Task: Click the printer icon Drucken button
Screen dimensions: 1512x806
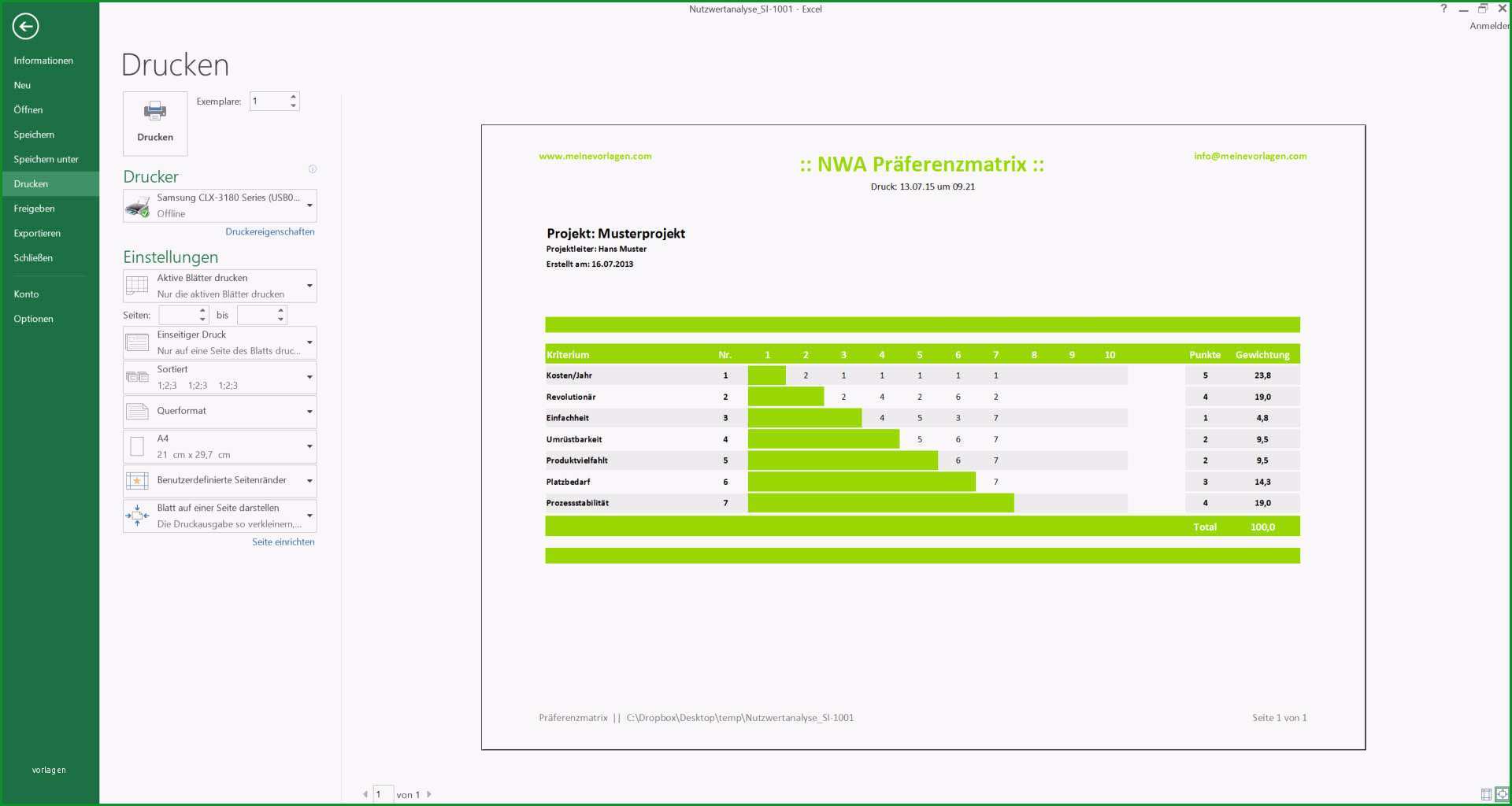Action: (x=155, y=123)
